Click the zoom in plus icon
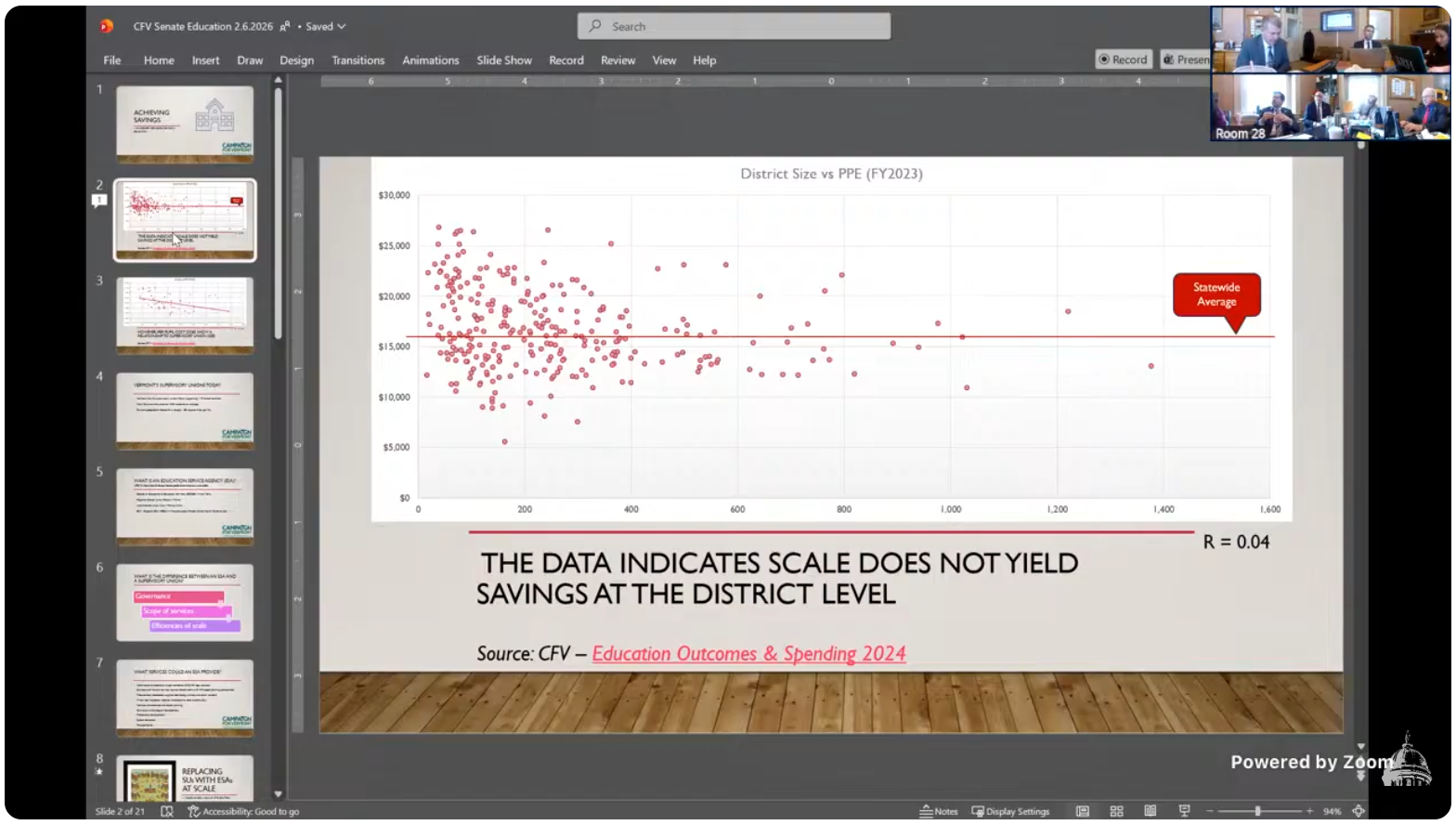Screen dimensions: 1456x825 1310,811
